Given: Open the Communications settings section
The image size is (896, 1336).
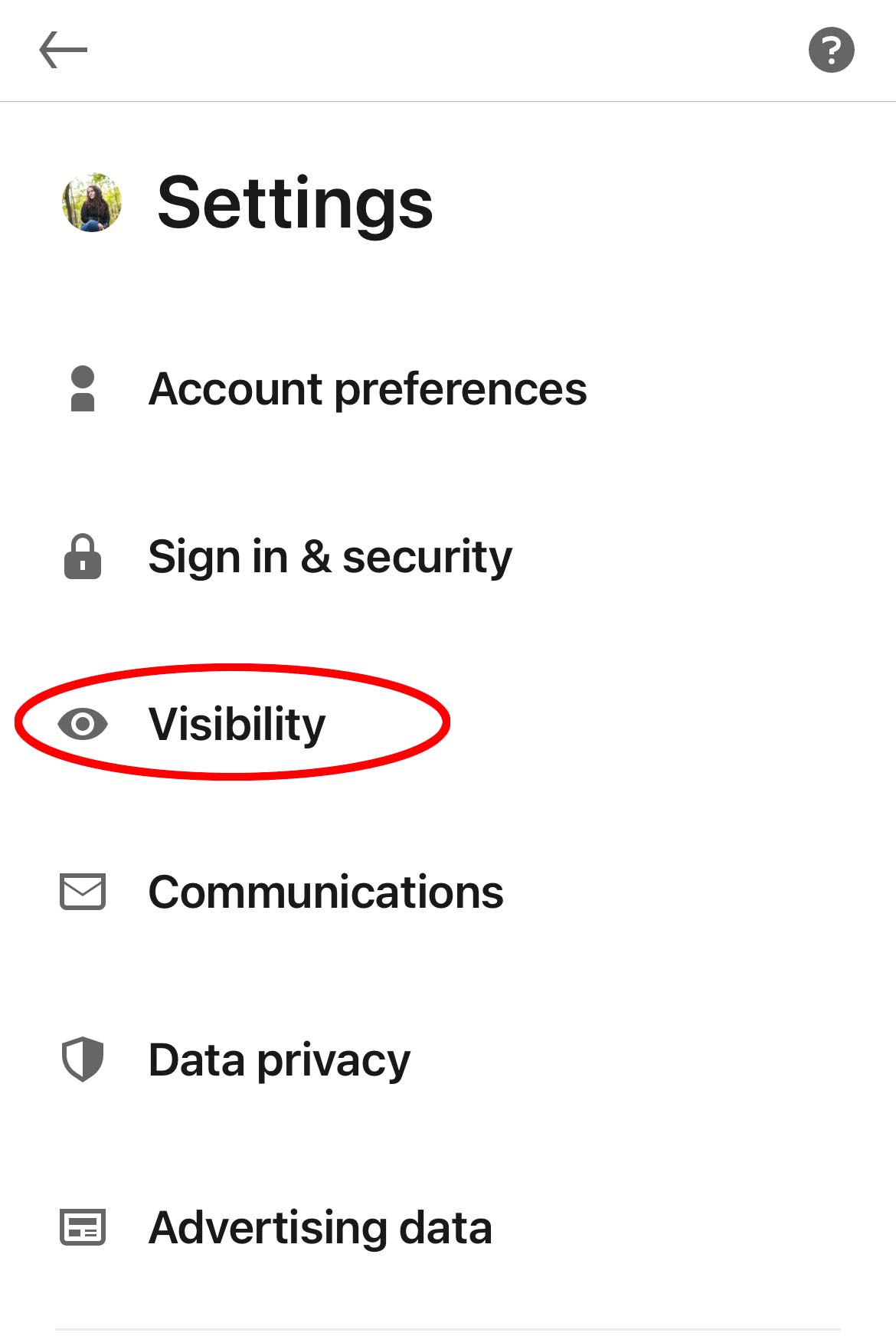Looking at the screenshot, I should (325, 892).
